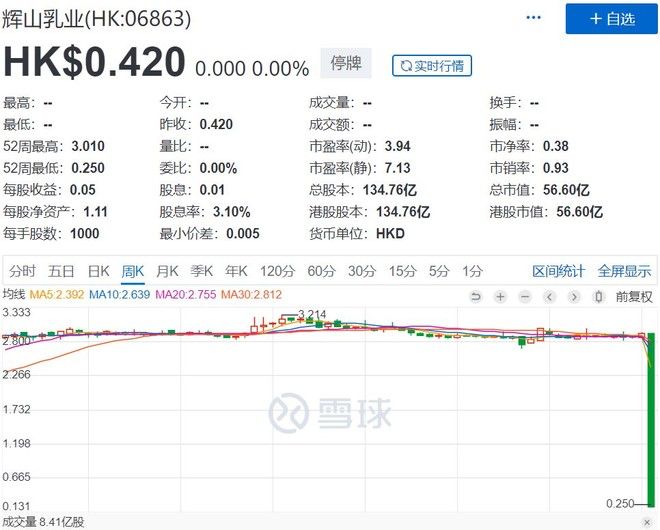Switch to 1分 interval
The image size is (660, 530).
(472, 271)
